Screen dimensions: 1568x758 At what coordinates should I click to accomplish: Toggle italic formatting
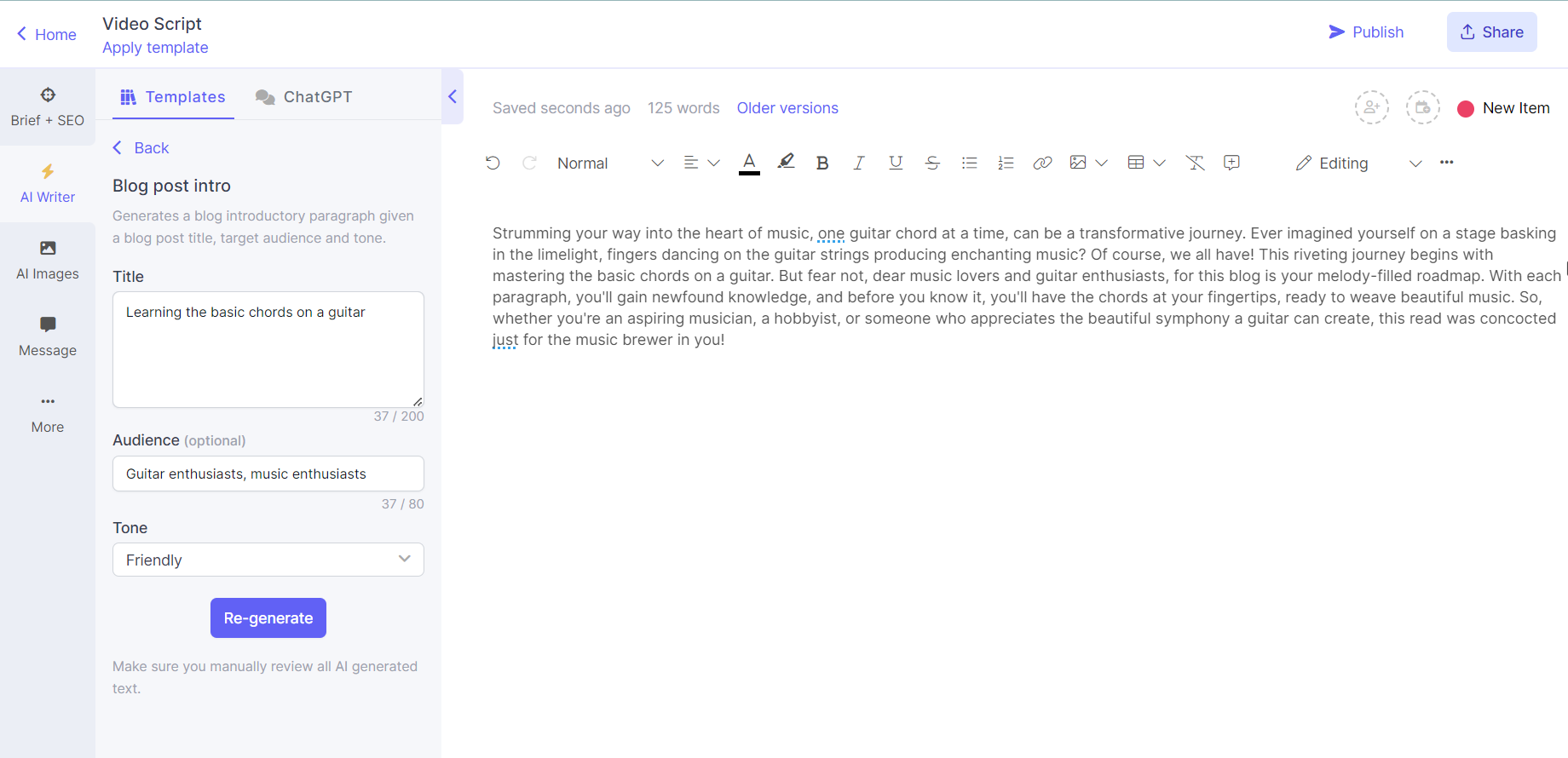coord(858,163)
